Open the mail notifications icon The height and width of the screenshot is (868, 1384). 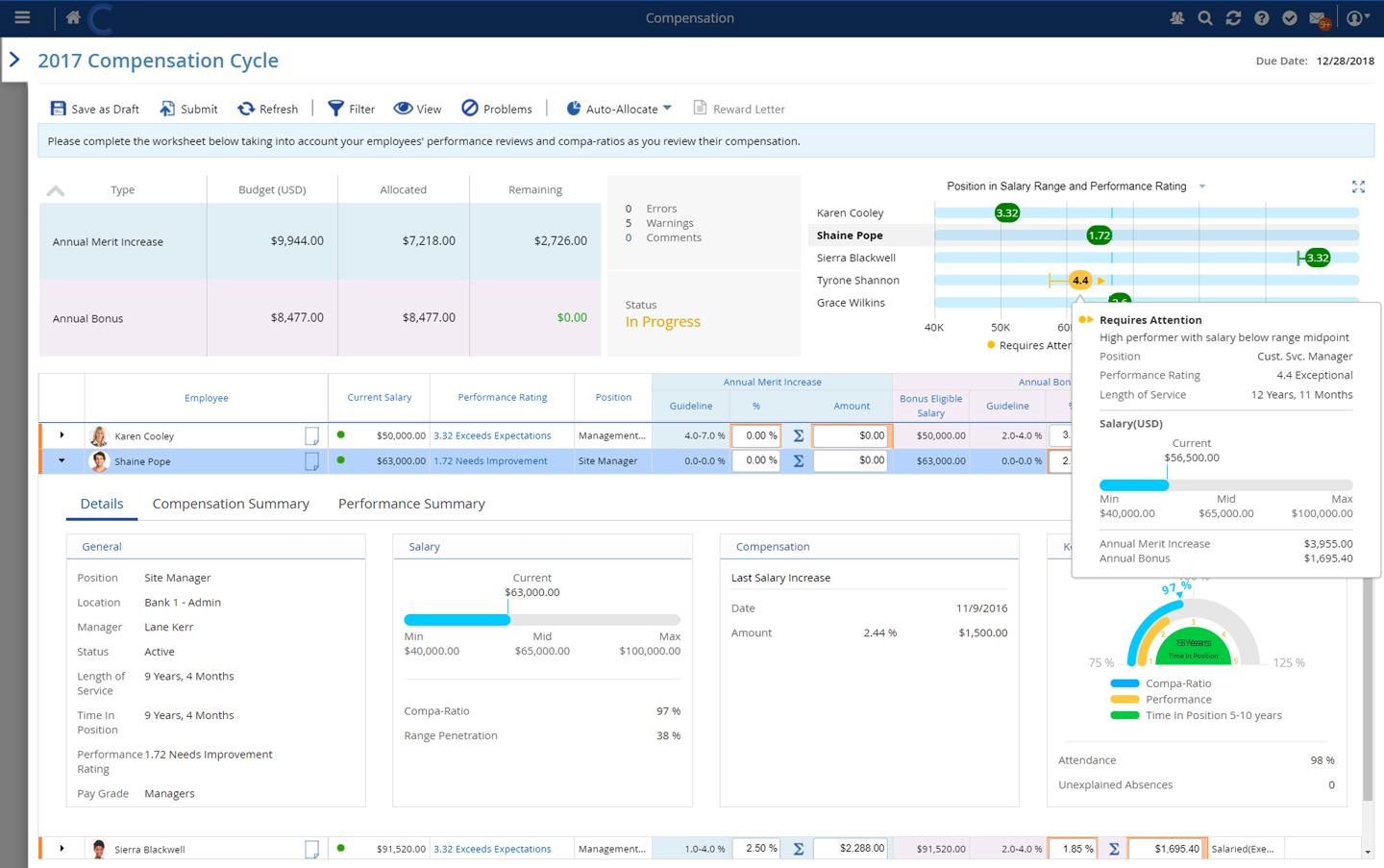pyautogui.click(x=1318, y=18)
